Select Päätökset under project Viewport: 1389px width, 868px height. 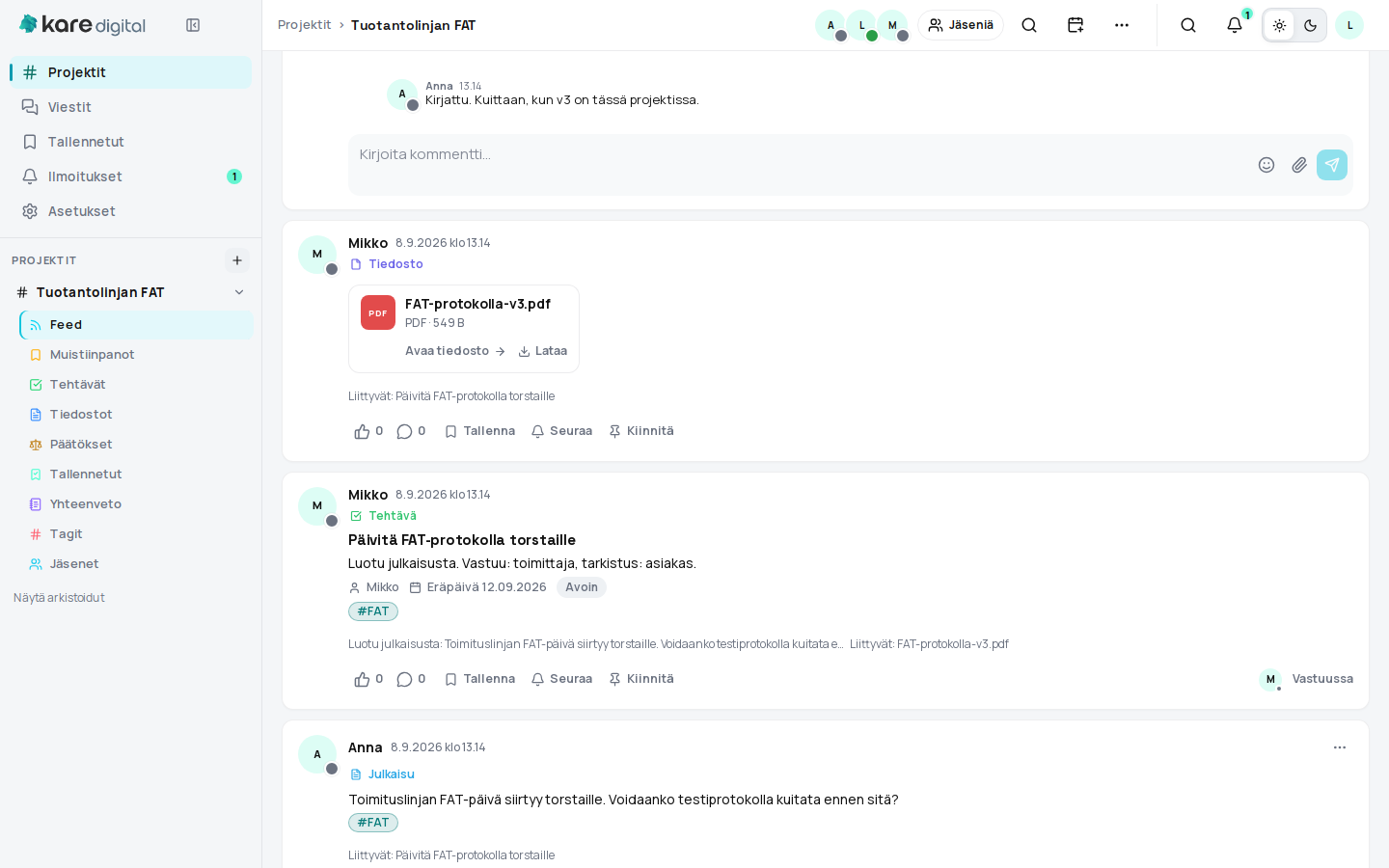pos(136,445)
